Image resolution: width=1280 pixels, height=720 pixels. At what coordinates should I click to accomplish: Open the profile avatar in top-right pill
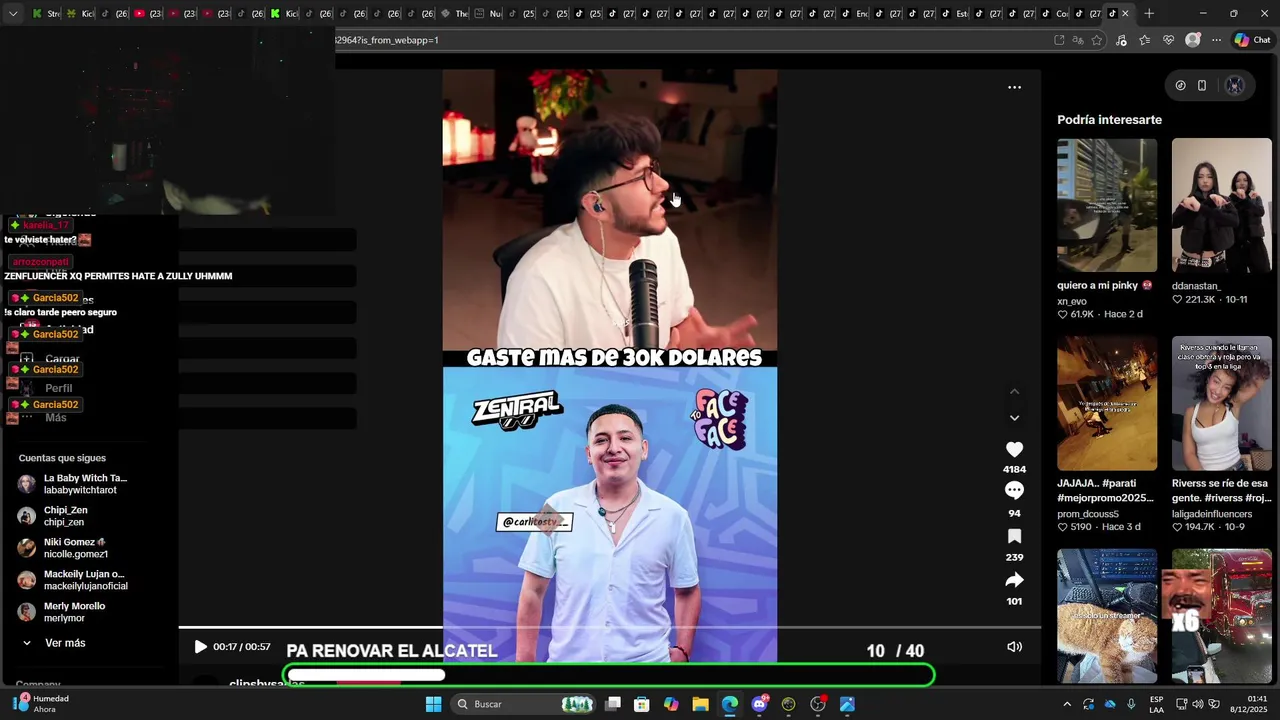(1235, 86)
